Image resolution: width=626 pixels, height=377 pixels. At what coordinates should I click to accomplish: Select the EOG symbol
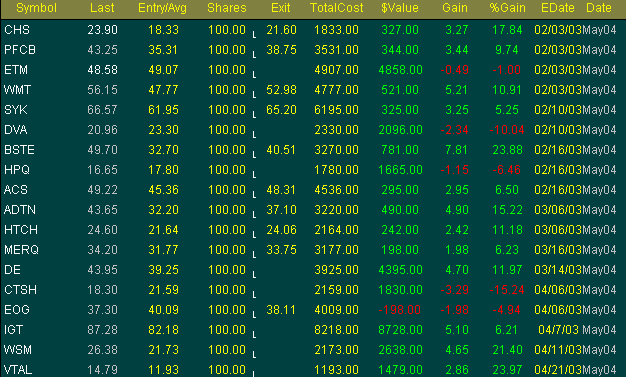pos(17,310)
